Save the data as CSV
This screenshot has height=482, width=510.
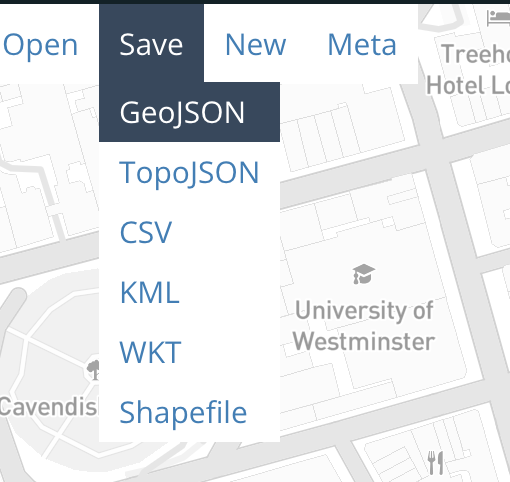tap(189, 232)
